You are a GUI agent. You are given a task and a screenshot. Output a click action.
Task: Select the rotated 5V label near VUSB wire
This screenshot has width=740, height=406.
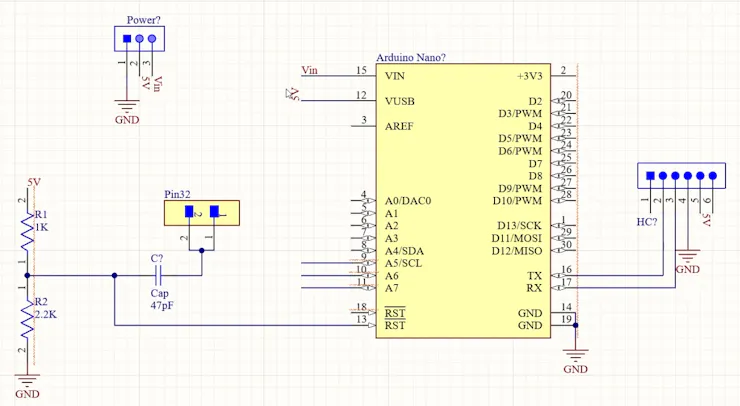coord(295,94)
